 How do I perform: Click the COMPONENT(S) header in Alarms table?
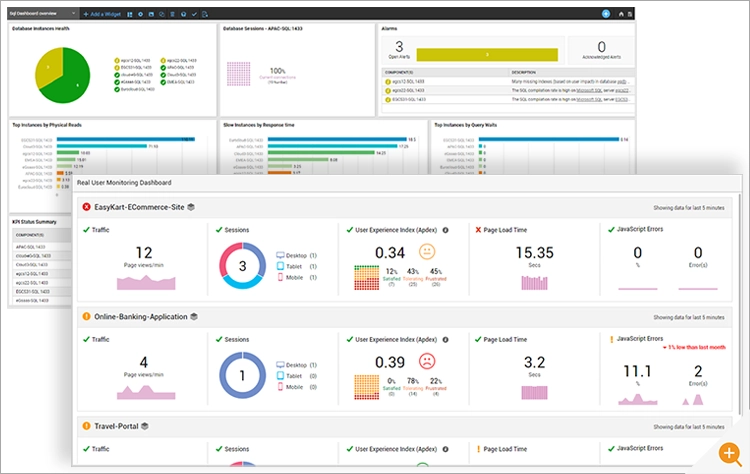399,73
